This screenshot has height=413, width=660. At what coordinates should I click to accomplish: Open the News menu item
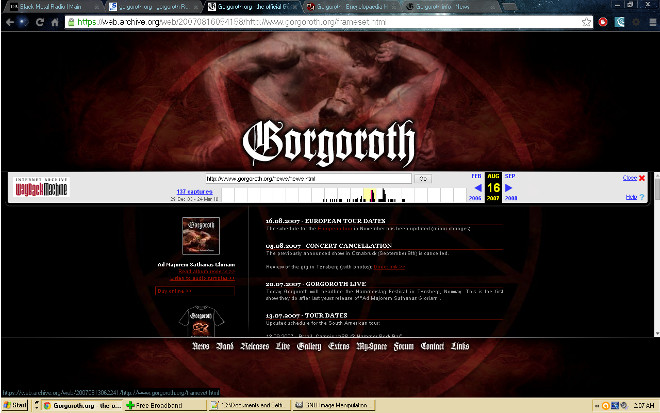click(201, 346)
